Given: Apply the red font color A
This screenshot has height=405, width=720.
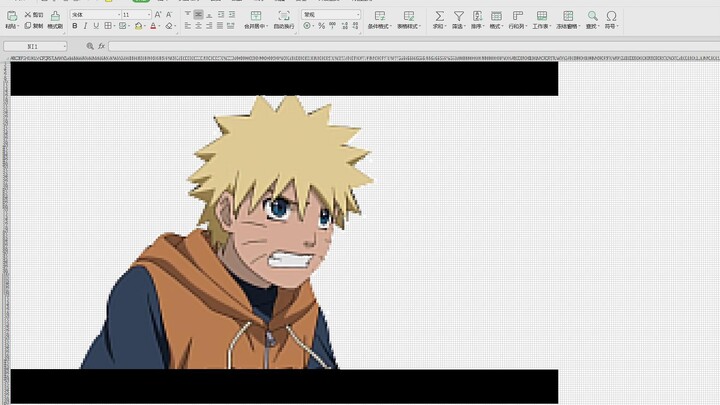Looking at the screenshot, I should 153,26.
